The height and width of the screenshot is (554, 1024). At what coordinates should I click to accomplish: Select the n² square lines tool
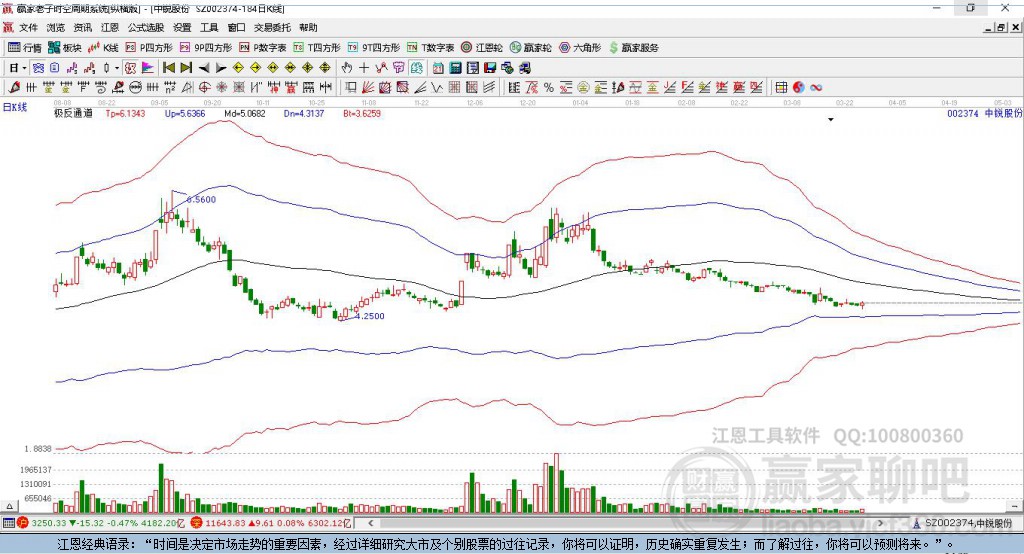point(170,87)
